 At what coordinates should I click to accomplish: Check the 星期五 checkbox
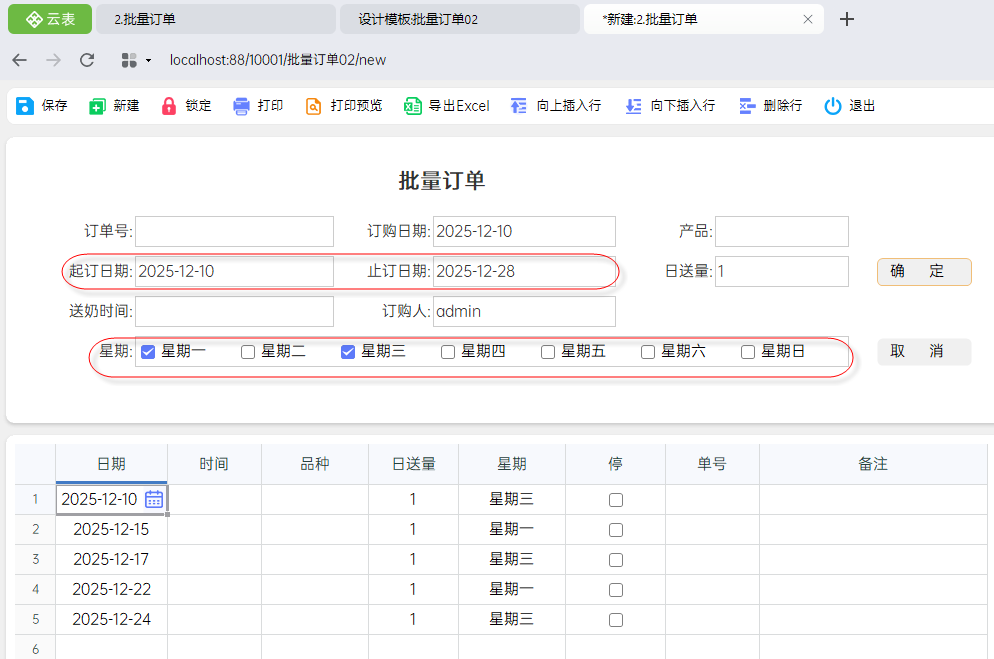[548, 352]
